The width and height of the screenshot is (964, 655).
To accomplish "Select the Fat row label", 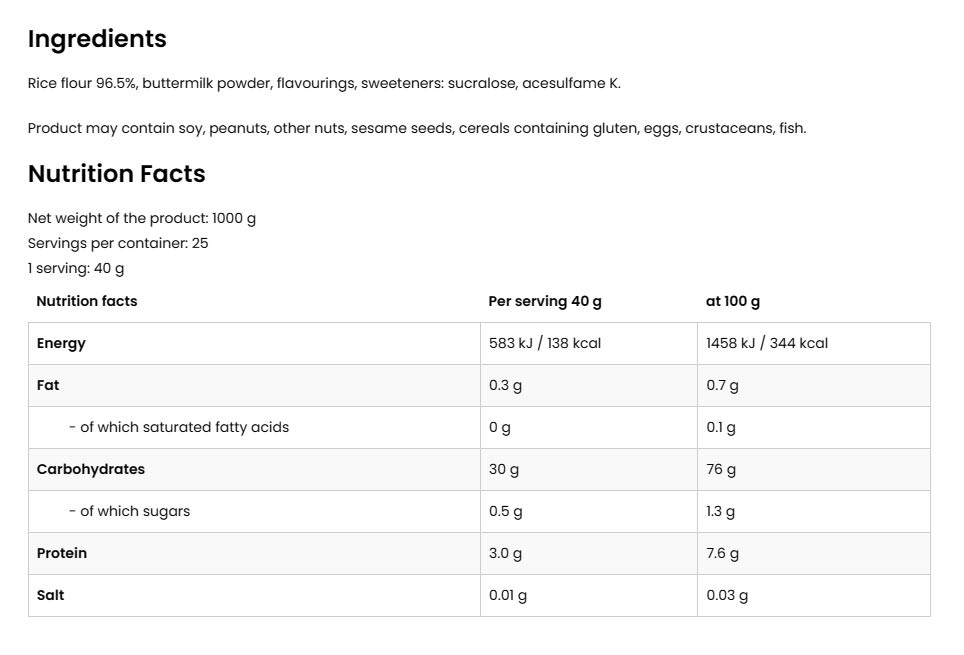I will click(48, 385).
